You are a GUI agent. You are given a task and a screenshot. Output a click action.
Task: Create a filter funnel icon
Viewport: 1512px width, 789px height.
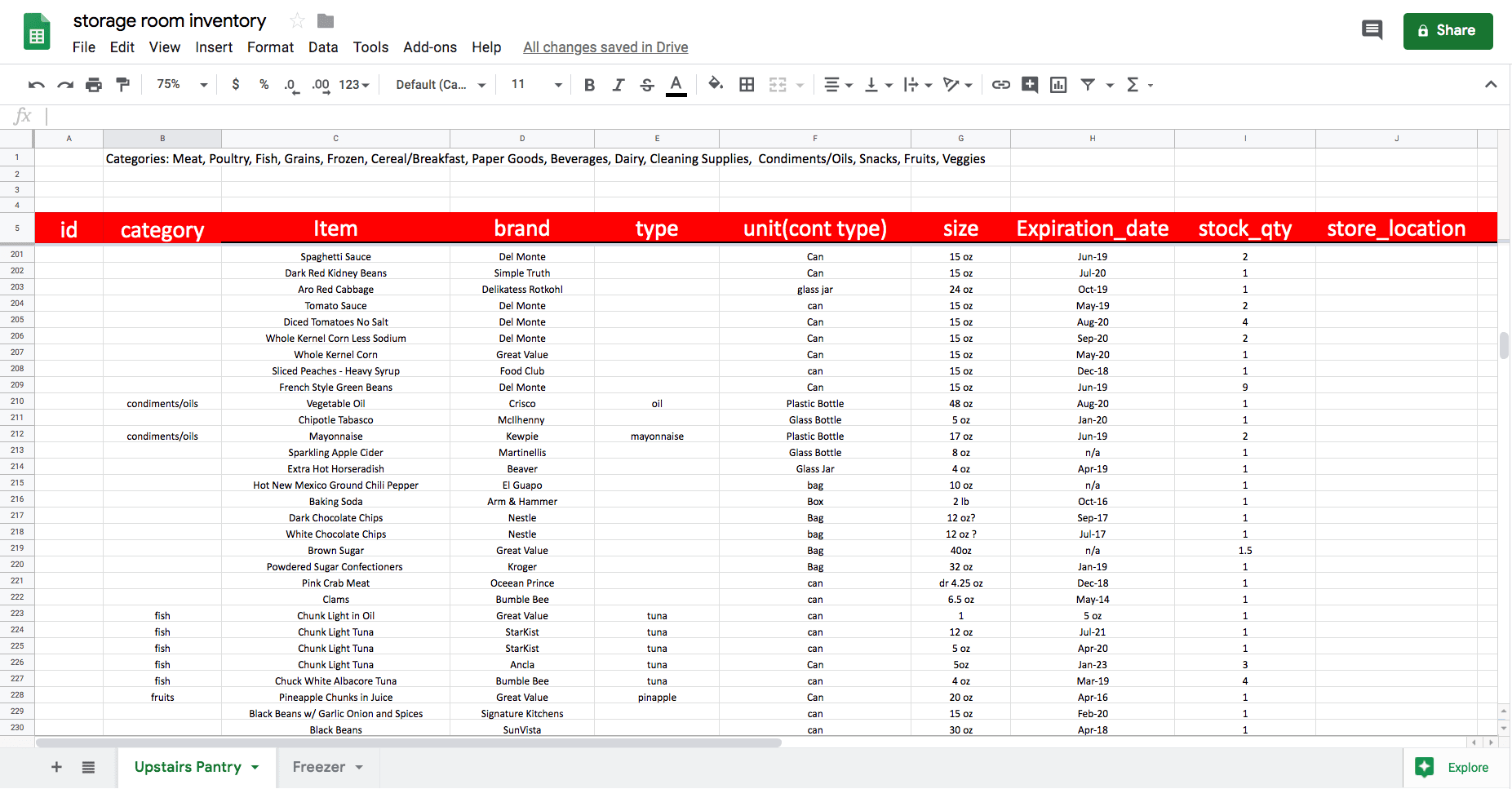1088,85
